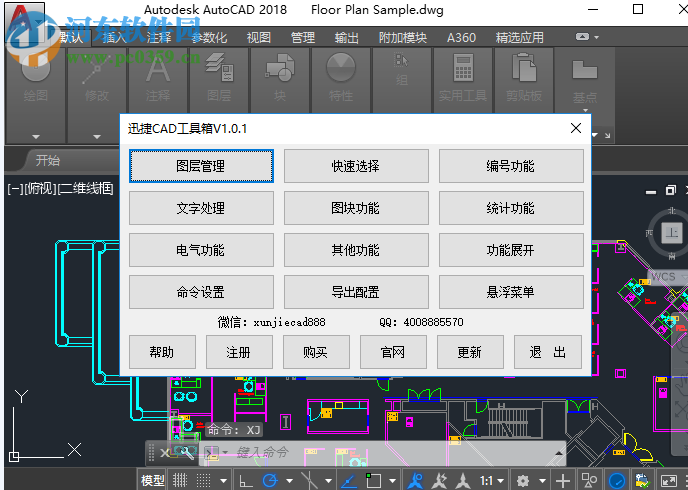Click the 组 (Group) panel icon

pos(401,60)
